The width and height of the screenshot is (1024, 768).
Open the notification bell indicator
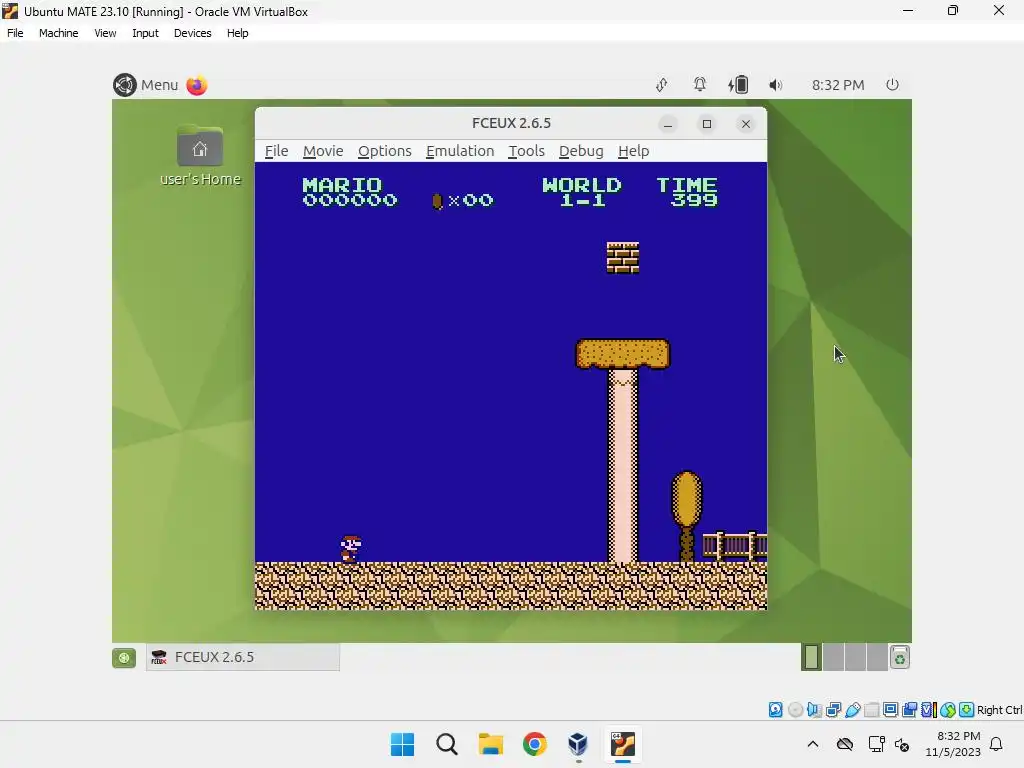point(699,85)
